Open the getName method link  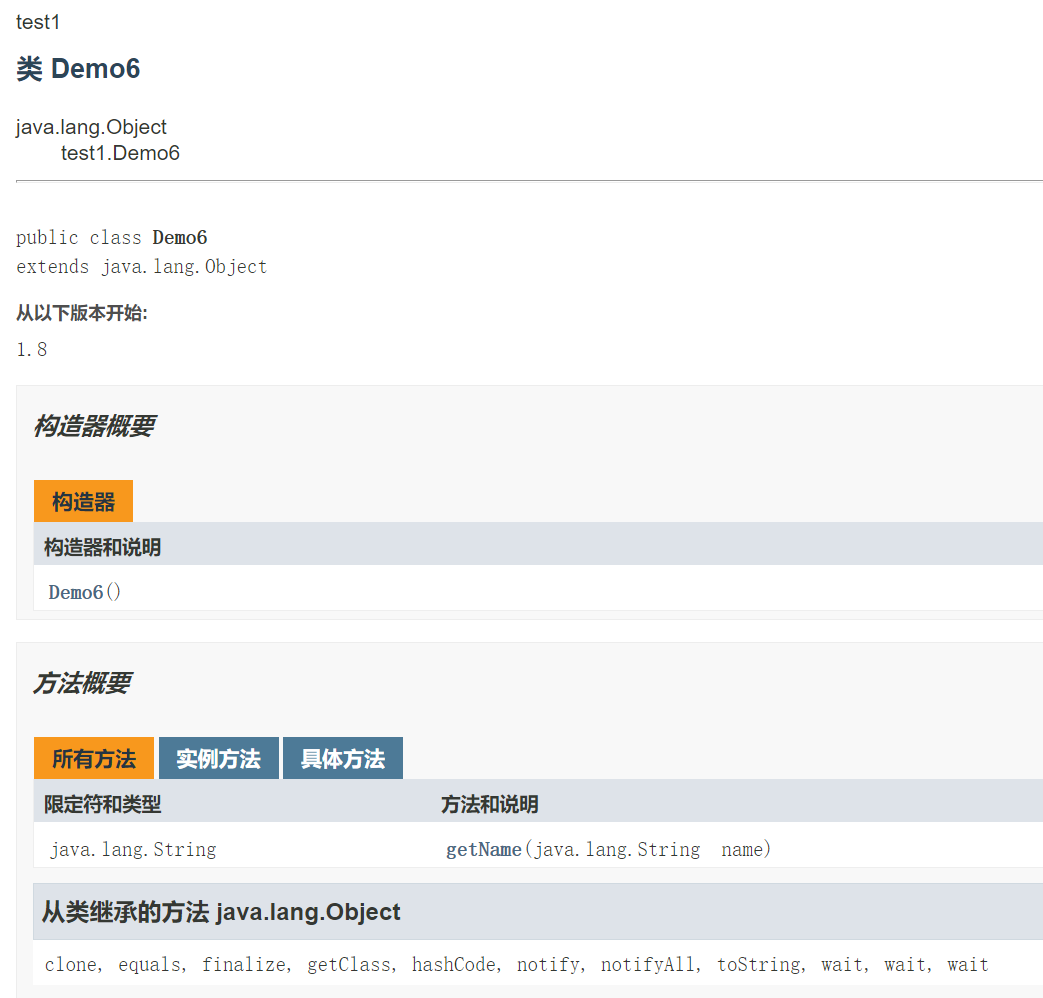(x=484, y=850)
